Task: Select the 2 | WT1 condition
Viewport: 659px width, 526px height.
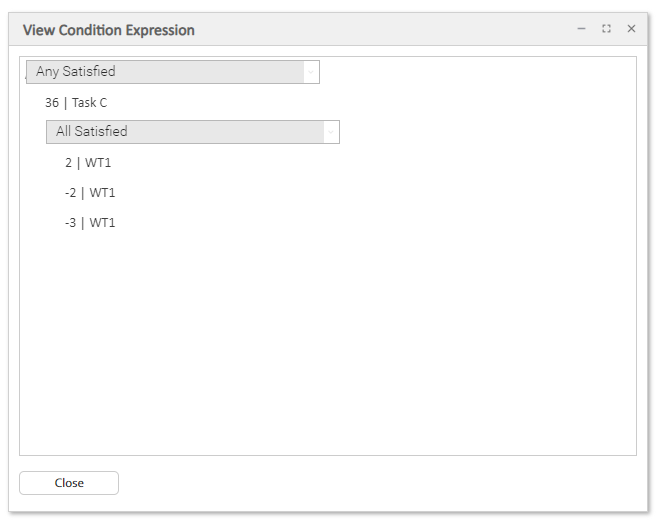Action: (x=90, y=162)
